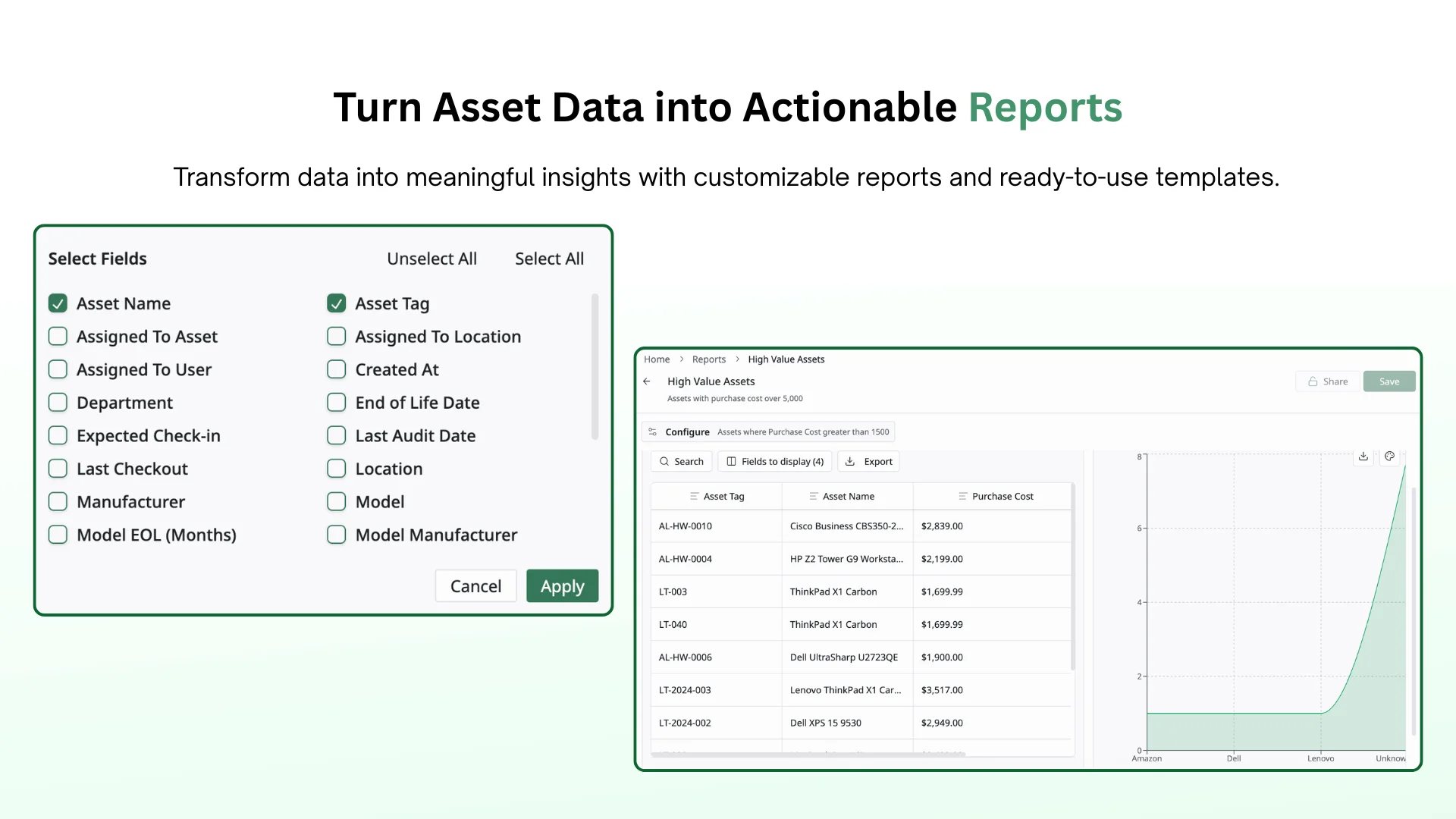Open Reports in the breadcrumb

[708, 359]
